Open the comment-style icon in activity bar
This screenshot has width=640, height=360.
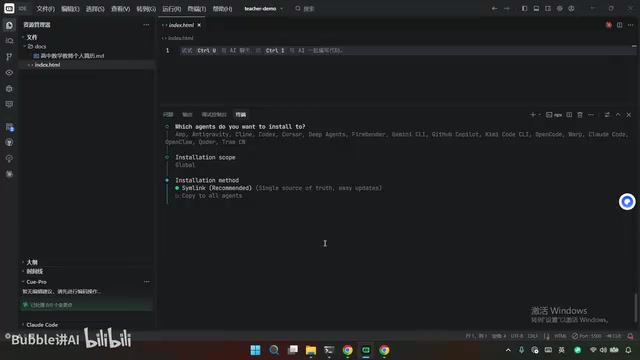pos(9,104)
